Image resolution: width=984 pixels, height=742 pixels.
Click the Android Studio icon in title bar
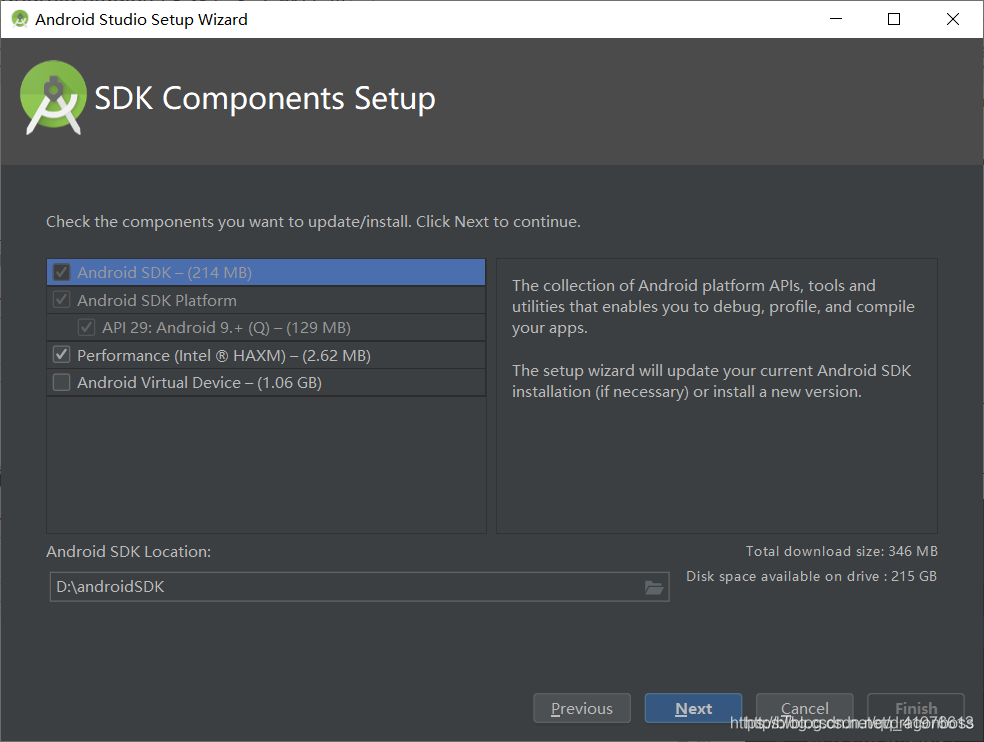click(19, 19)
